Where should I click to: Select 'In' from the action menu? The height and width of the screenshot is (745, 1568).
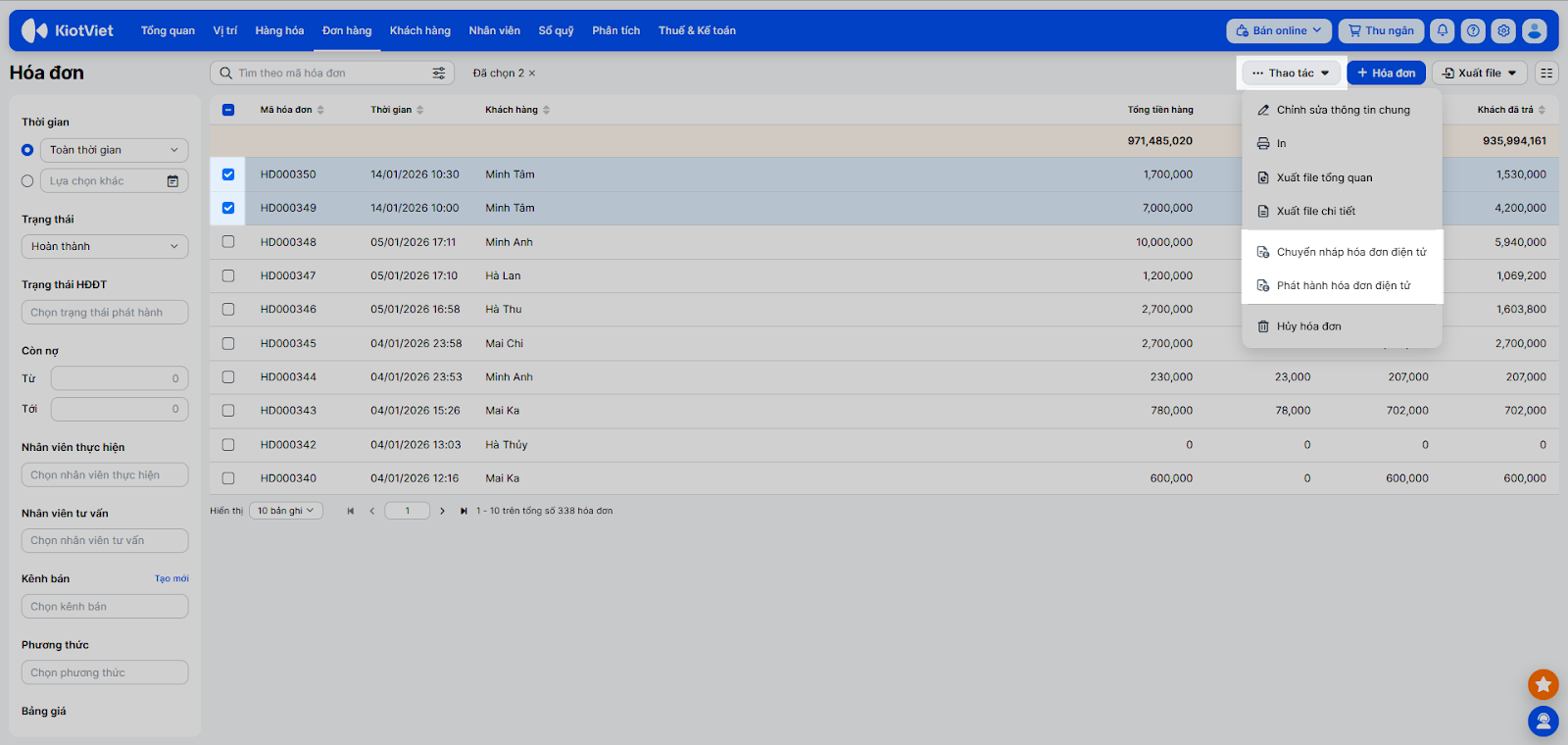tap(1342, 143)
